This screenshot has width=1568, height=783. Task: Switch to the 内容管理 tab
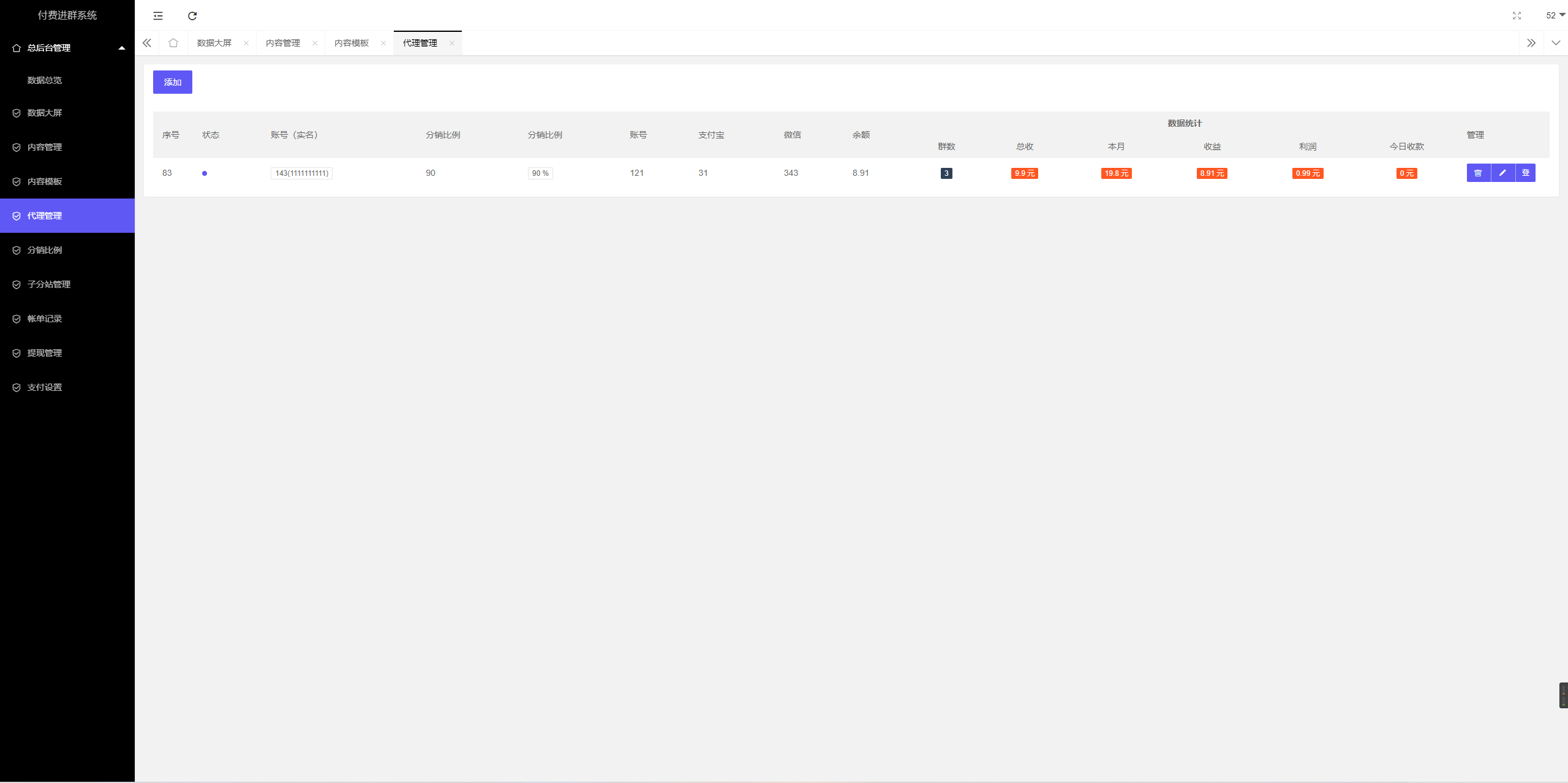(x=283, y=43)
